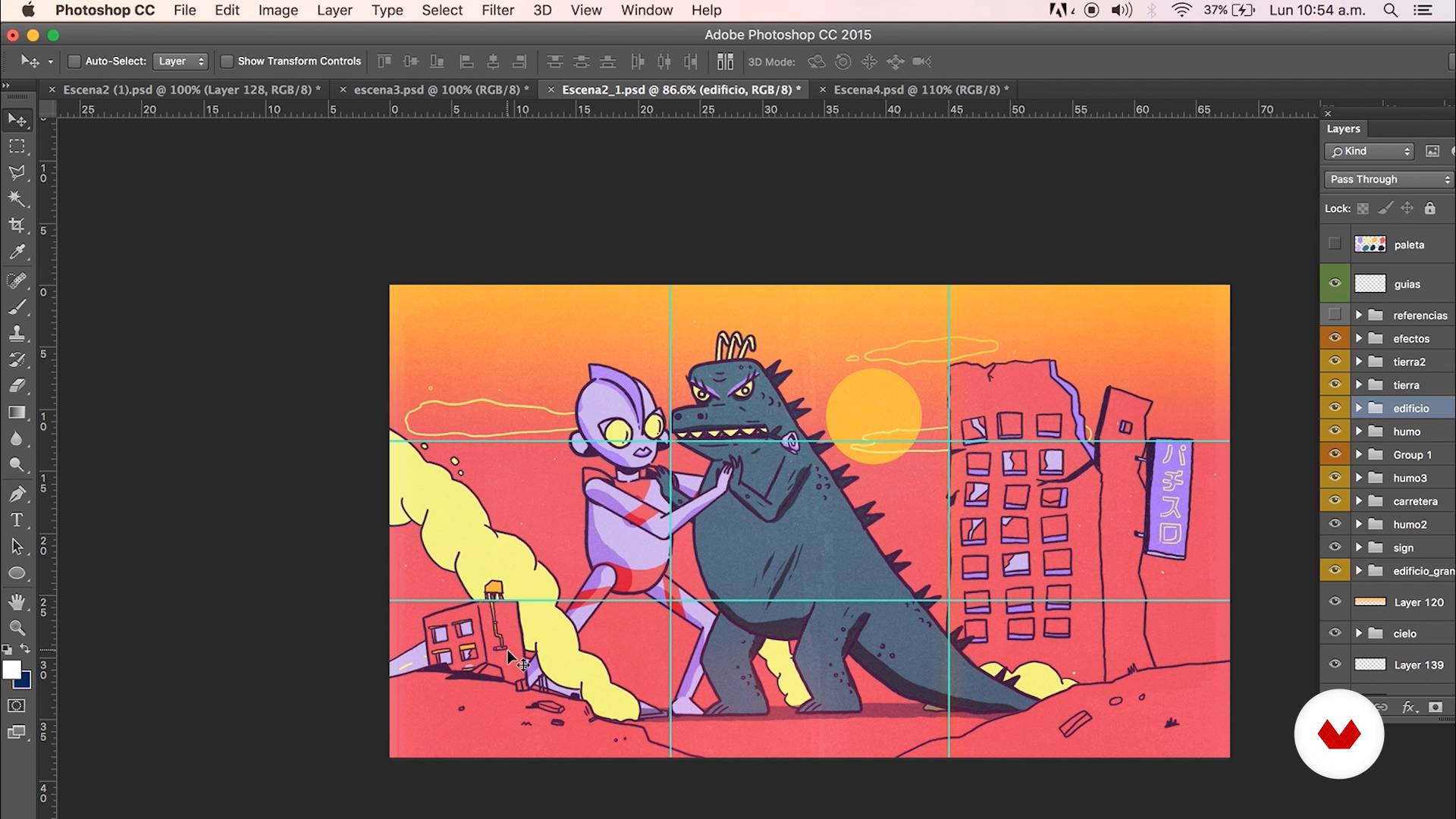Open the Layer menu

334,11
